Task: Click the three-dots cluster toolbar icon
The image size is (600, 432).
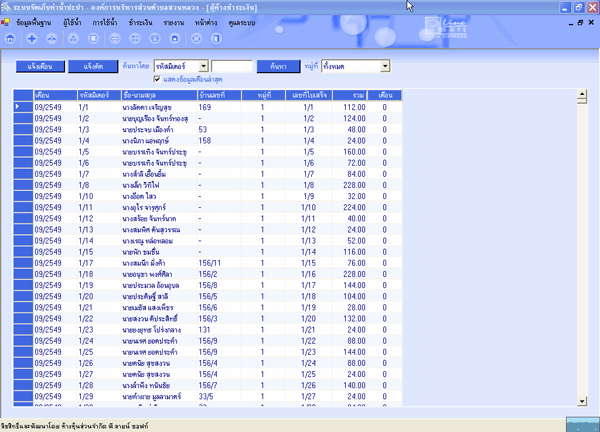Action: 73,38
